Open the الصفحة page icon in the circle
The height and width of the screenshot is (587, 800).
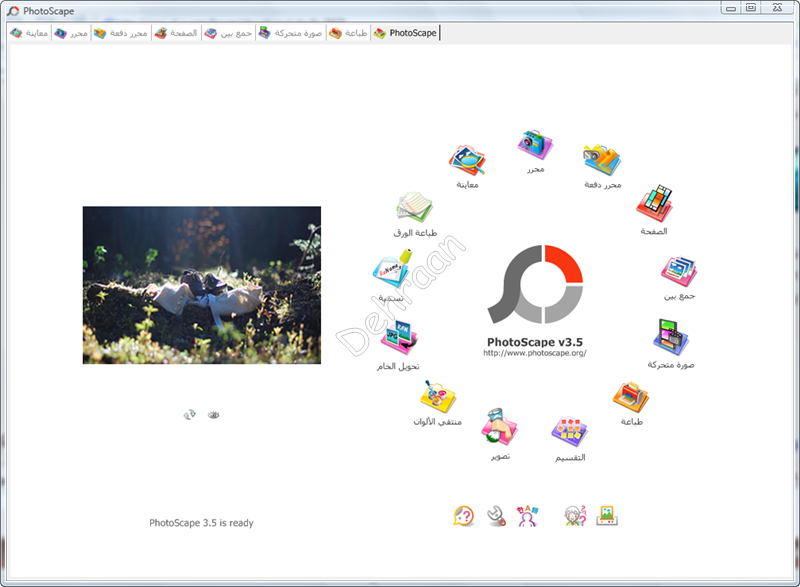[654, 203]
